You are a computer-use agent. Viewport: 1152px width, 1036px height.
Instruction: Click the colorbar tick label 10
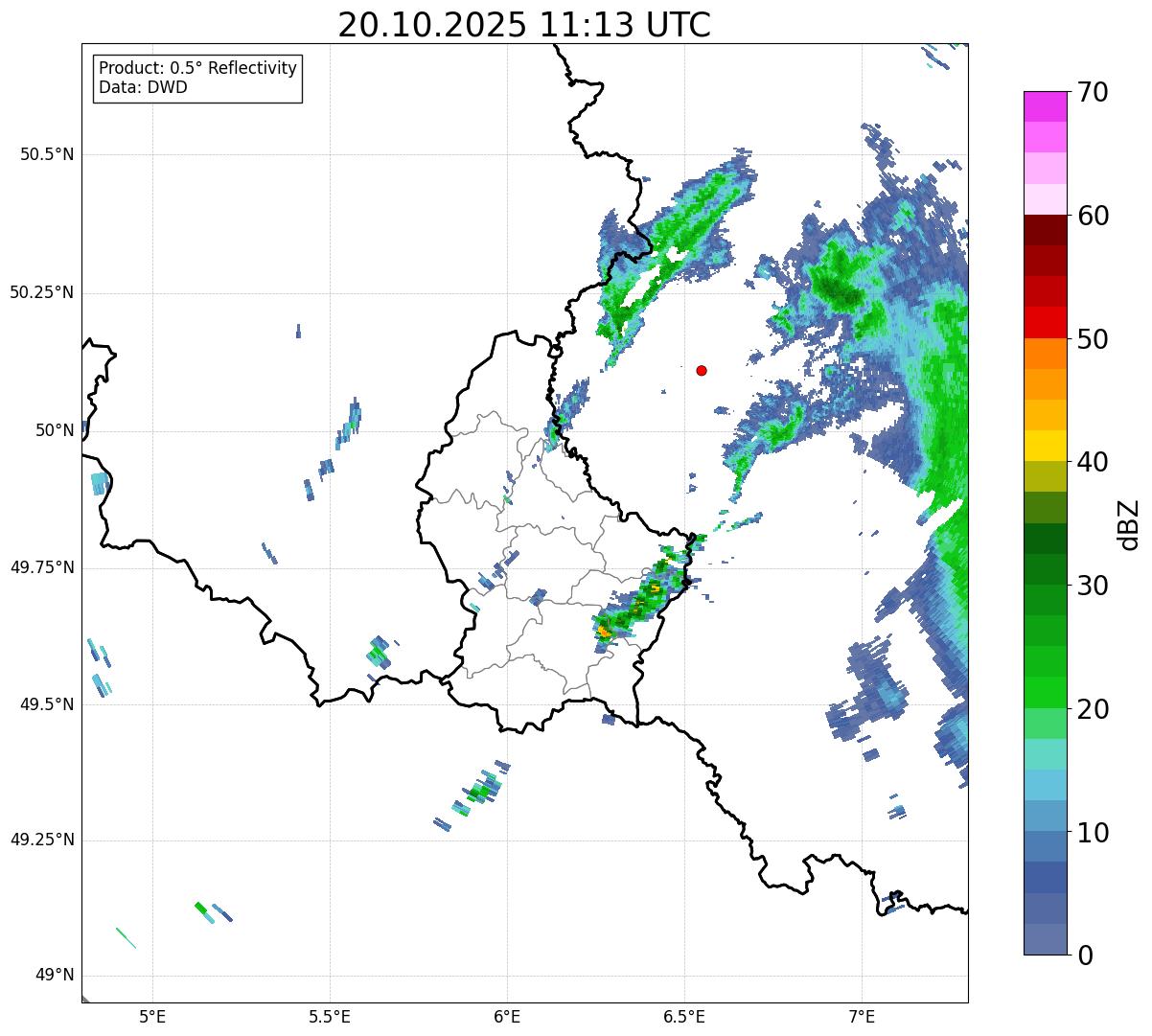pos(1093,832)
